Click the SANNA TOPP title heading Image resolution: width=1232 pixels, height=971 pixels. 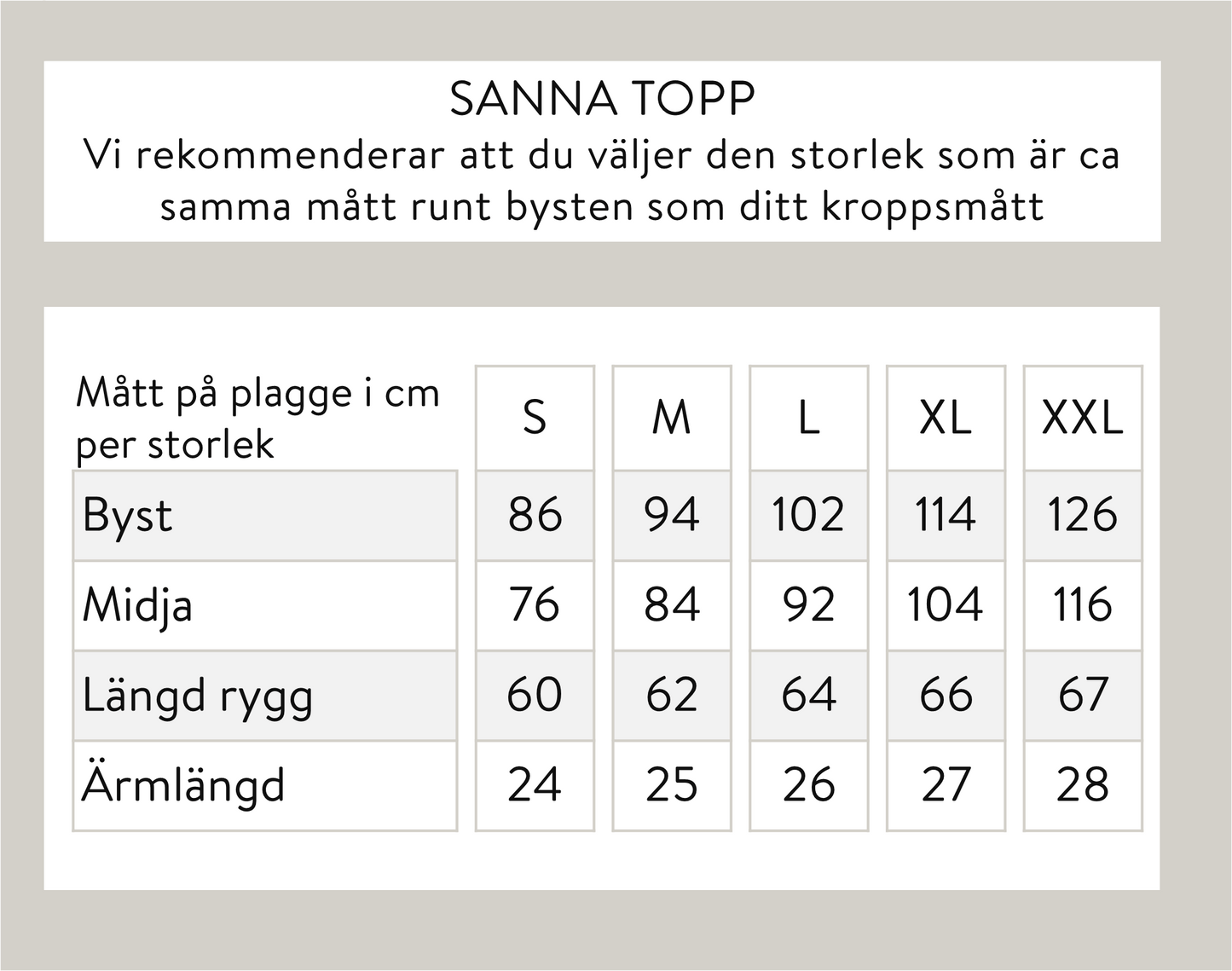point(602,100)
